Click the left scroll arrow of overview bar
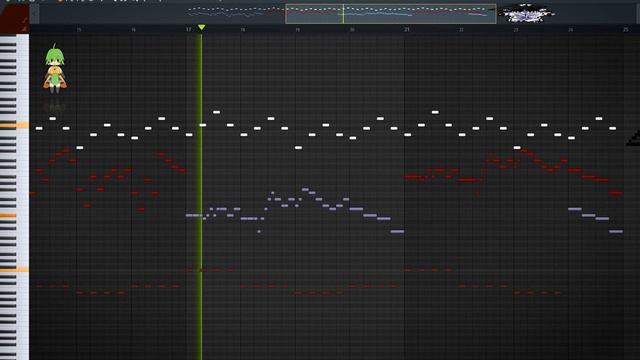Image resolution: width=640 pixels, height=360 pixels. click(34, 14)
